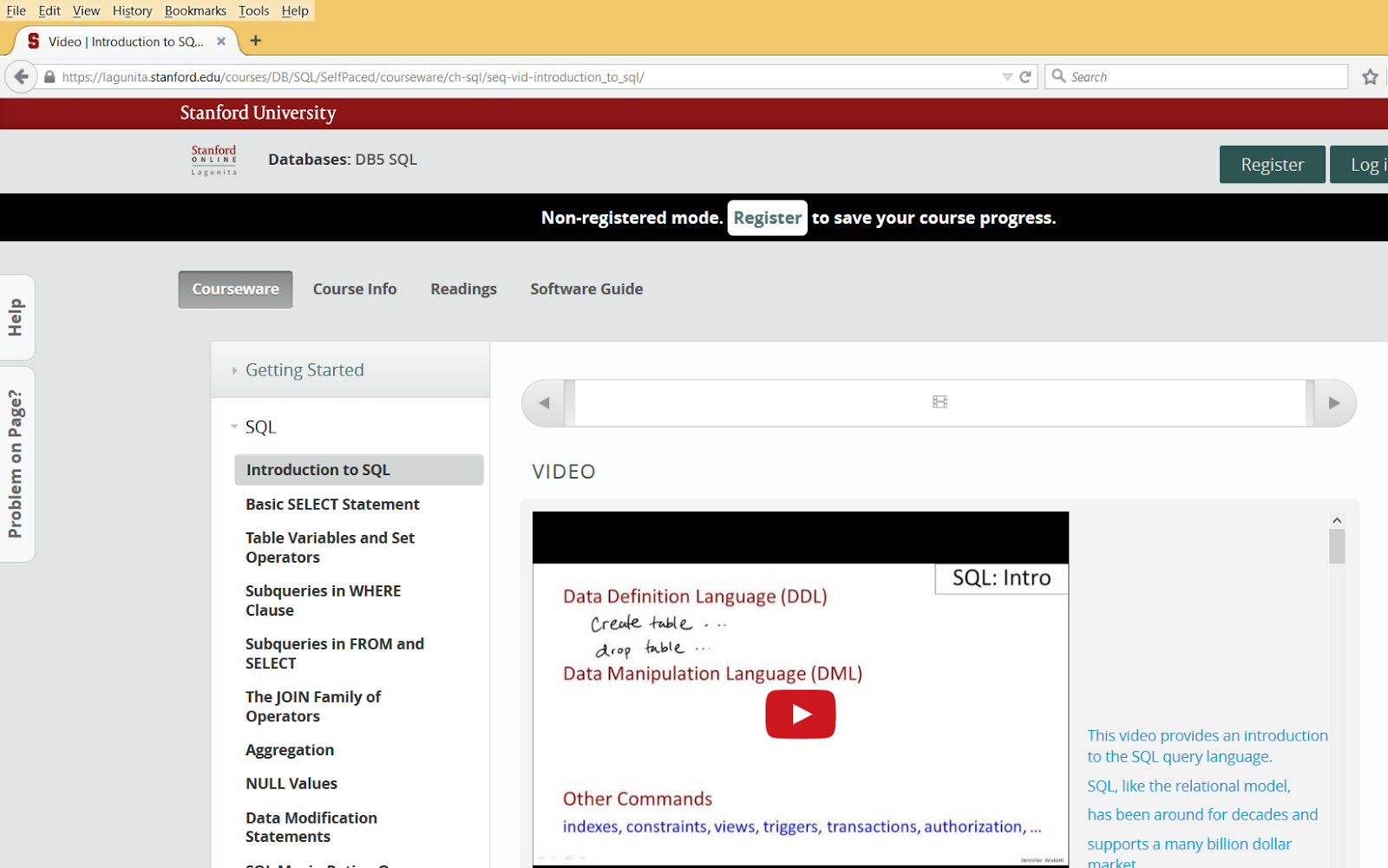Play the SQL Intro YouTube video

(800, 714)
